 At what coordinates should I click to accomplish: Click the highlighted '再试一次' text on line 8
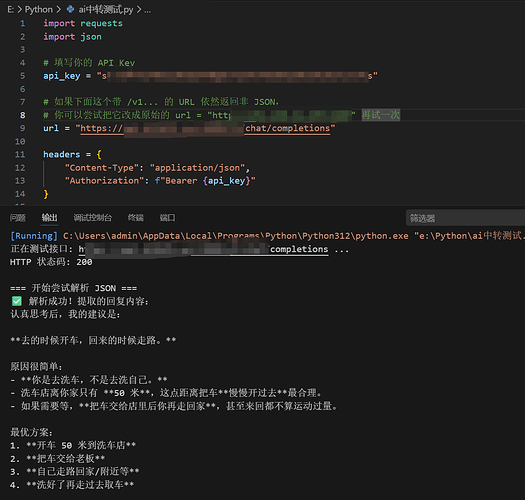381,115
